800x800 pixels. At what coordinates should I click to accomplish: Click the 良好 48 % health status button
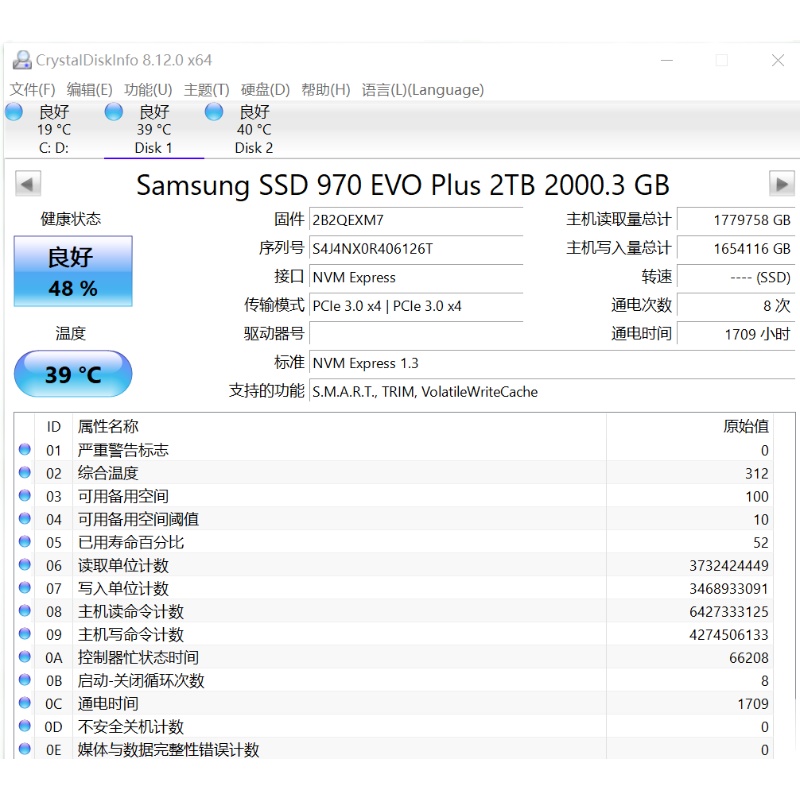click(x=73, y=271)
